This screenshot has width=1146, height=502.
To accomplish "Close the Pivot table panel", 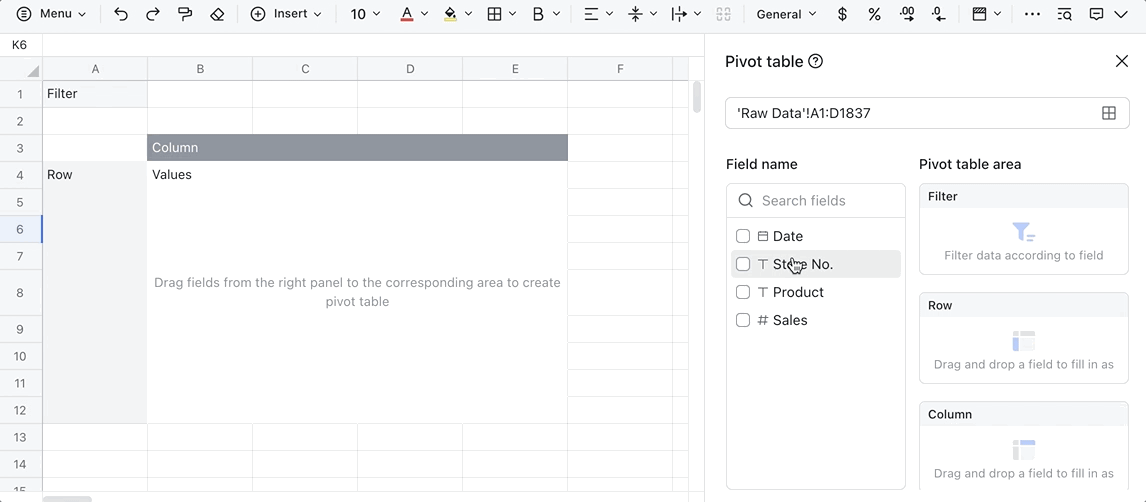I will point(1121,62).
